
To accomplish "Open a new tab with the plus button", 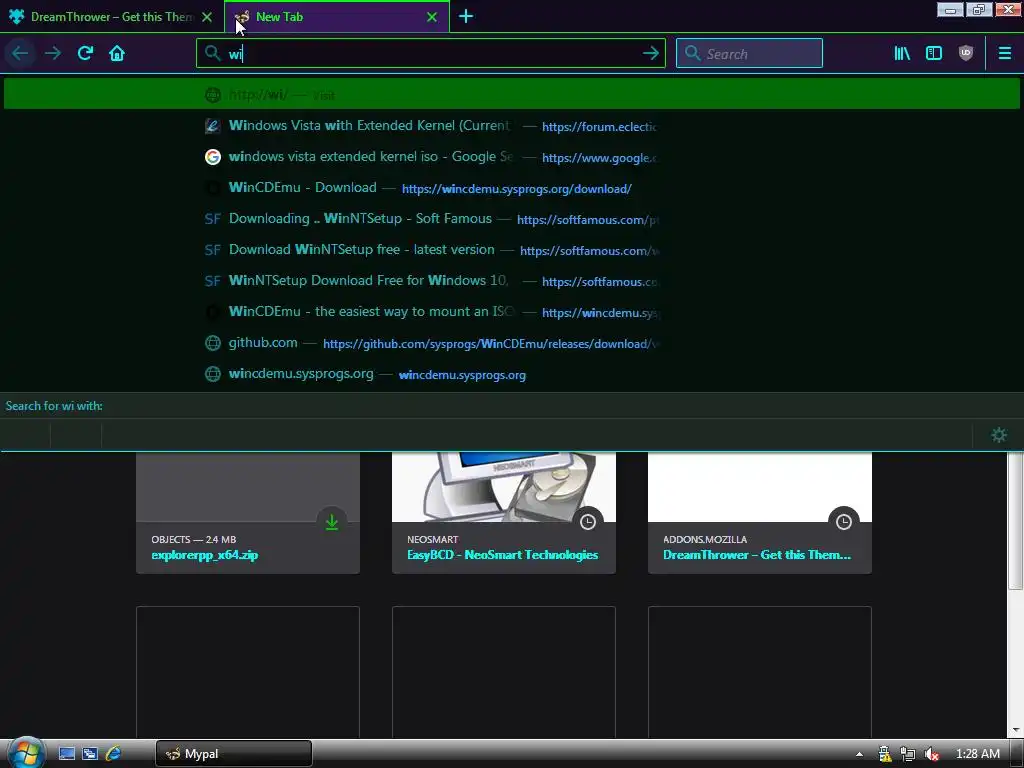I will click(466, 17).
